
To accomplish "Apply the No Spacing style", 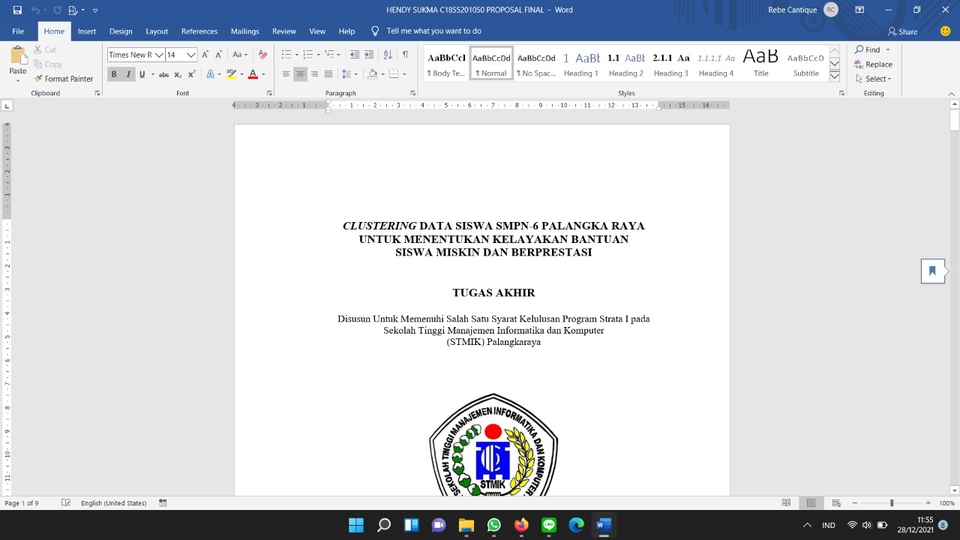I will click(536, 64).
